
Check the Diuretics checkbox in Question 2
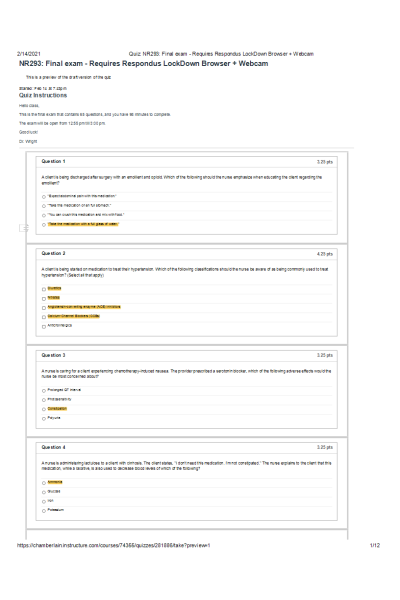(44, 289)
